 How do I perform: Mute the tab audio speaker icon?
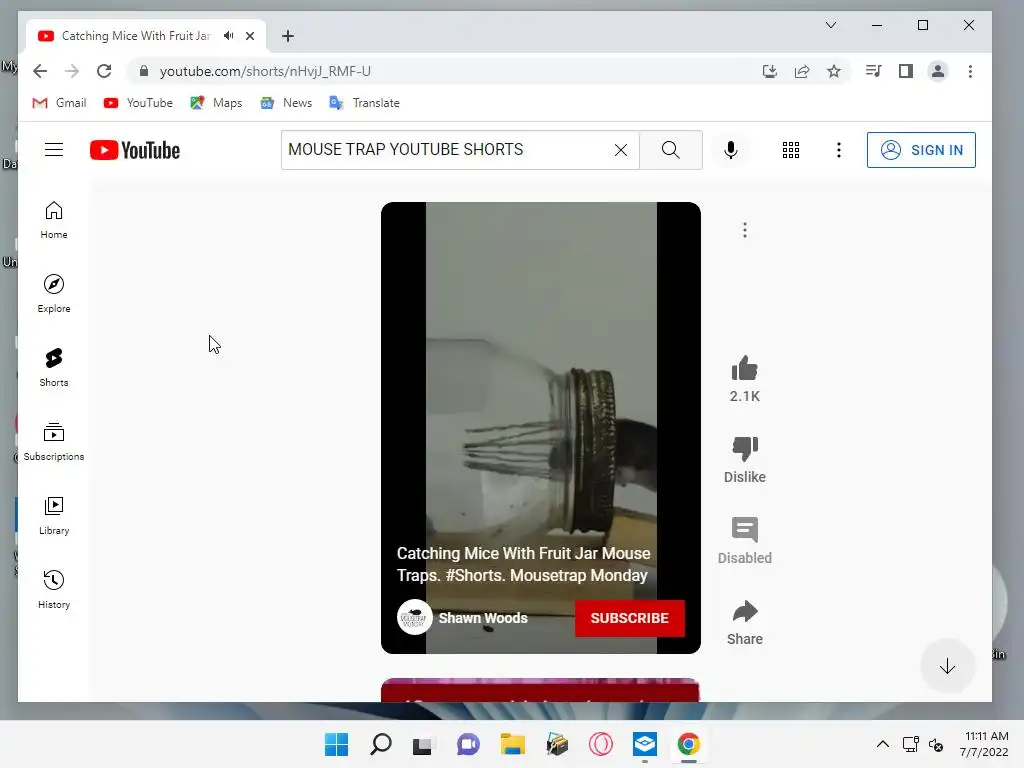point(229,36)
